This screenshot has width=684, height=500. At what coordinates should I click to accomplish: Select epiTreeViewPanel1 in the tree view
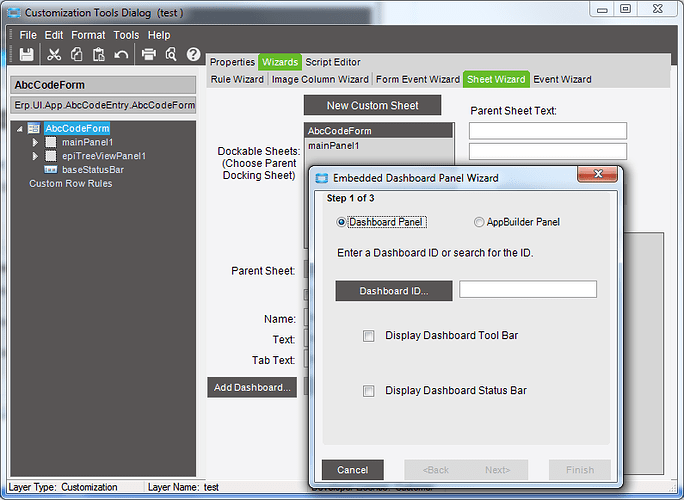pyautogui.click(x=104, y=156)
